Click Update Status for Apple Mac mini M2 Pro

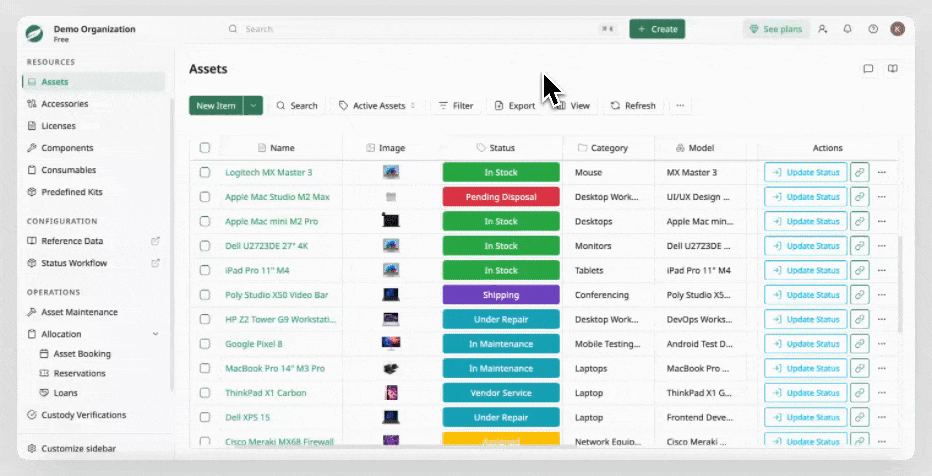point(805,221)
